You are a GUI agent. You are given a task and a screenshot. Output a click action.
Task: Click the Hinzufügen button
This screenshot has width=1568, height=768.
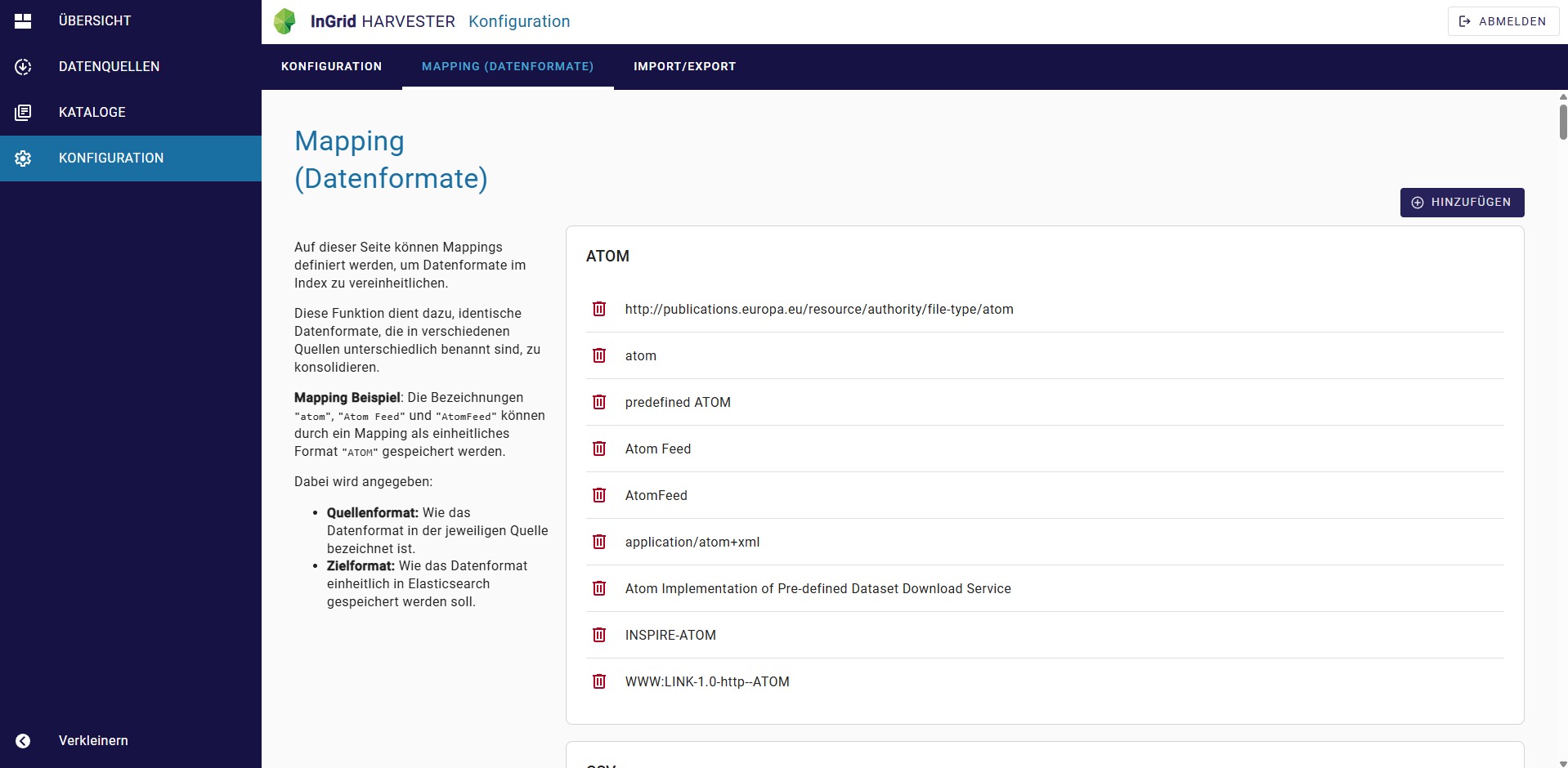coord(1462,203)
